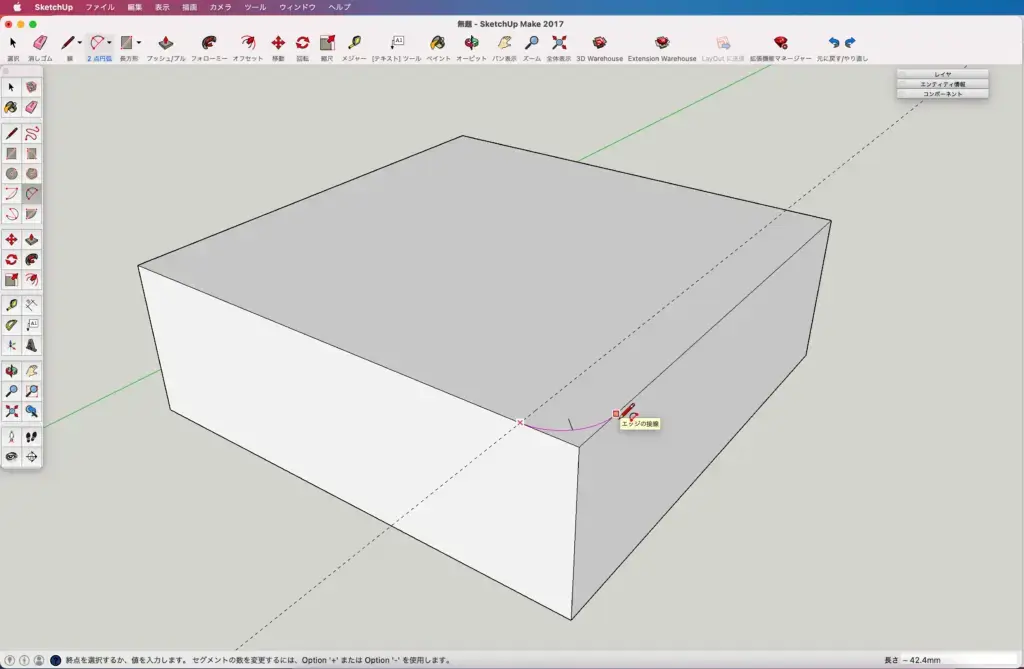The width and height of the screenshot is (1024, 669).
Task: Activate the Walk footprints tool in left palette
Action: (31, 437)
